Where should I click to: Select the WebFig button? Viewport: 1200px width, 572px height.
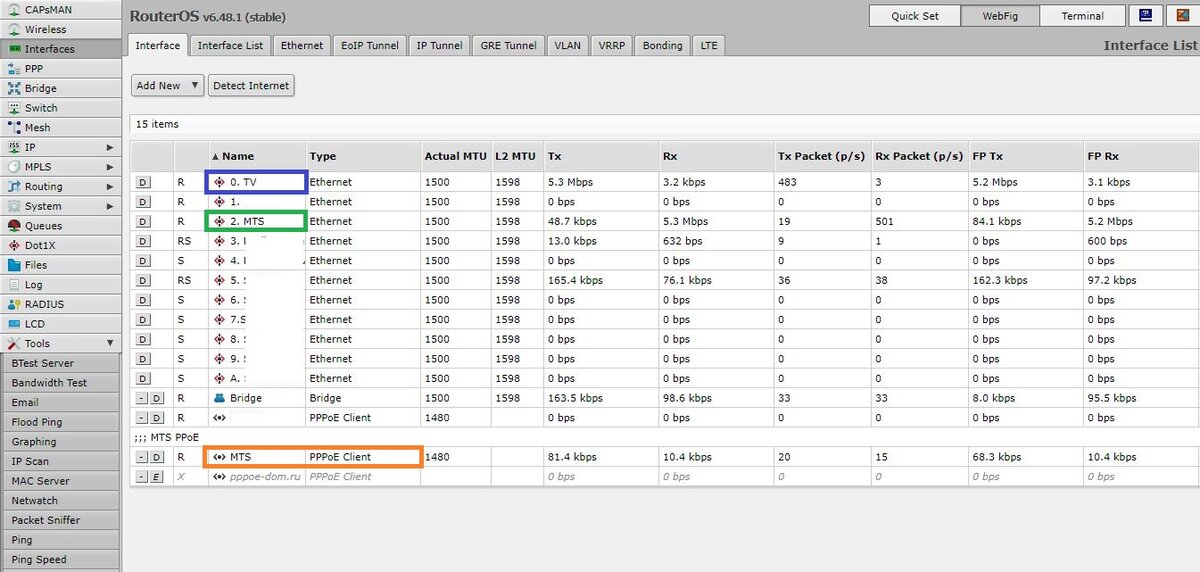pos(1000,16)
